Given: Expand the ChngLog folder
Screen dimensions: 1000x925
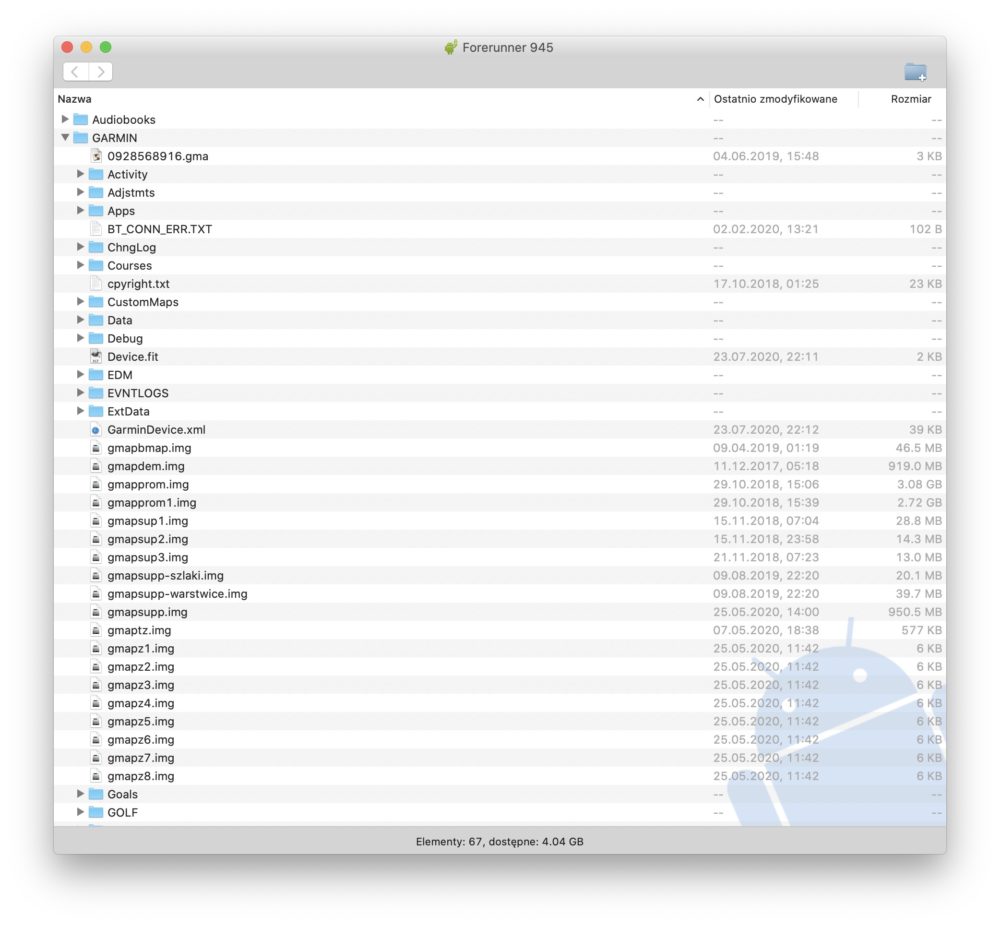Looking at the screenshot, I should pyautogui.click(x=80, y=247).
